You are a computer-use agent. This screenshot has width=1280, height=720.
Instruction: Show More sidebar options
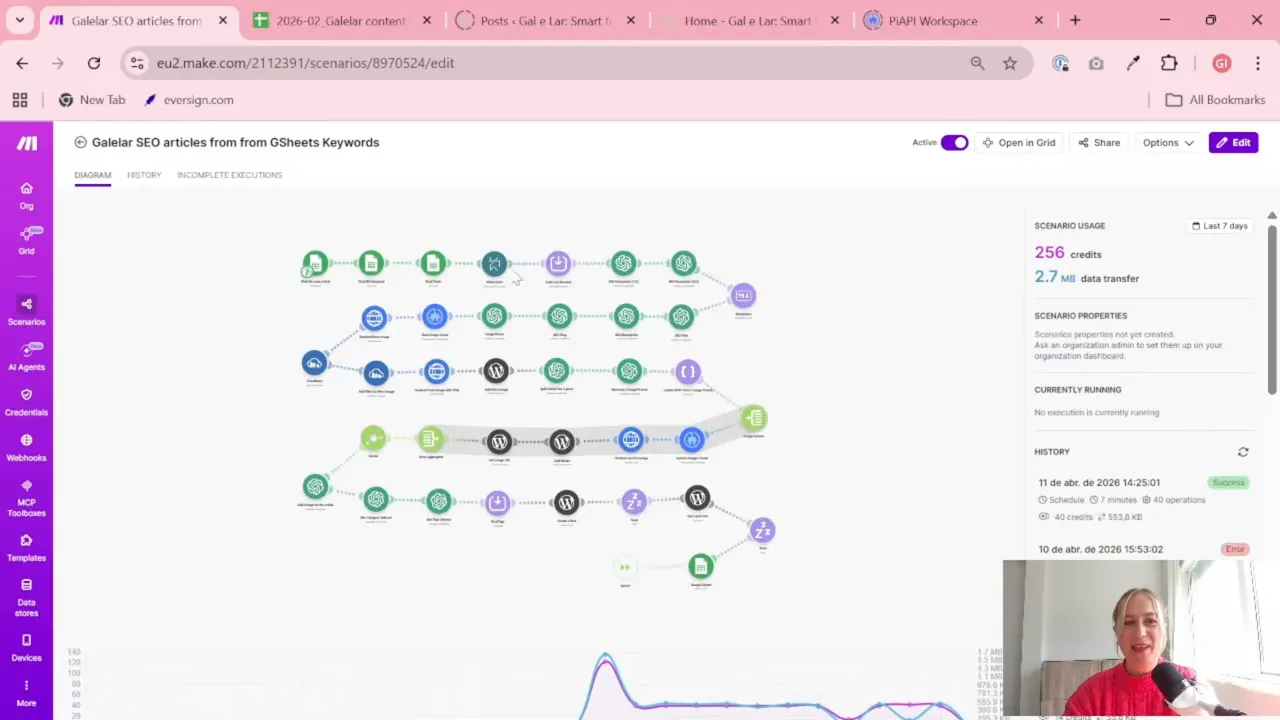coord(27,693)
